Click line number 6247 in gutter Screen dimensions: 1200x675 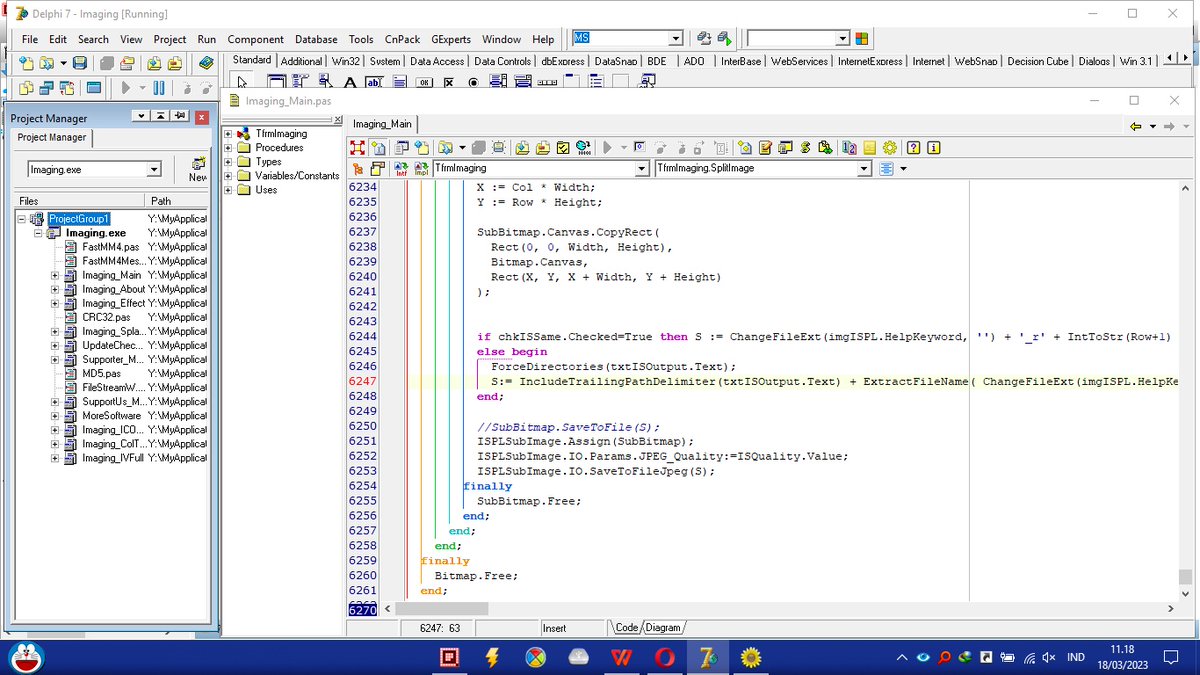(362, 382)
